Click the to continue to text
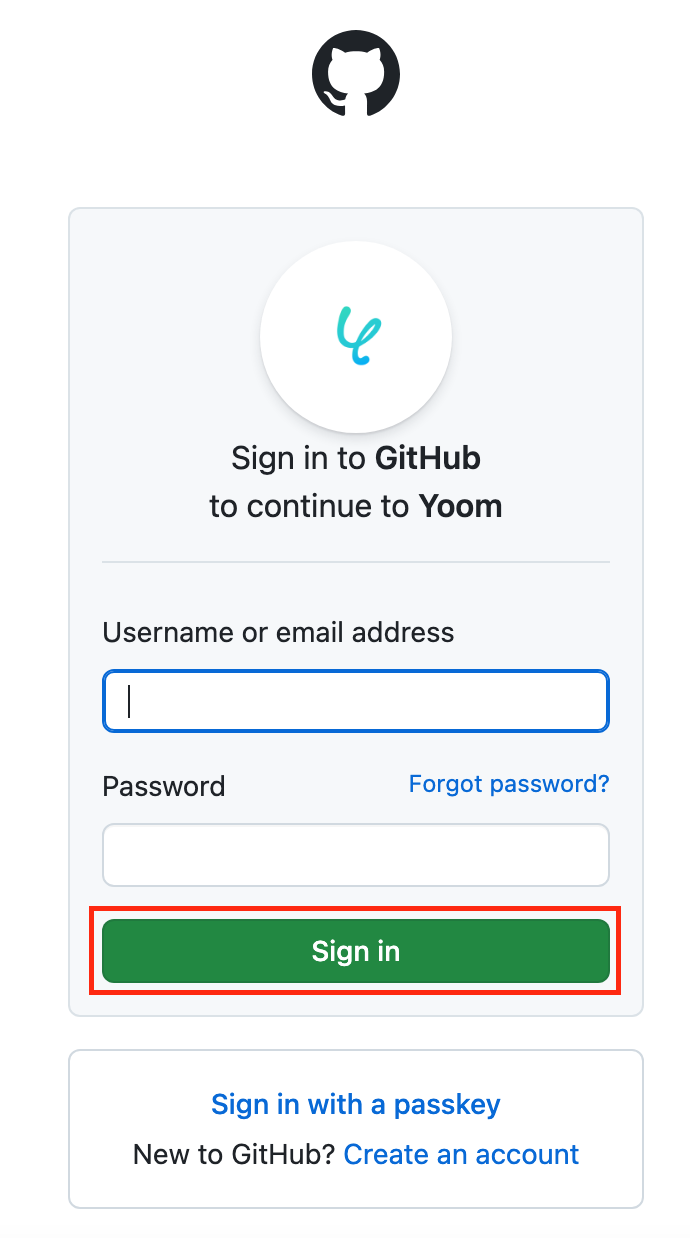 click(x=310, y=506)
